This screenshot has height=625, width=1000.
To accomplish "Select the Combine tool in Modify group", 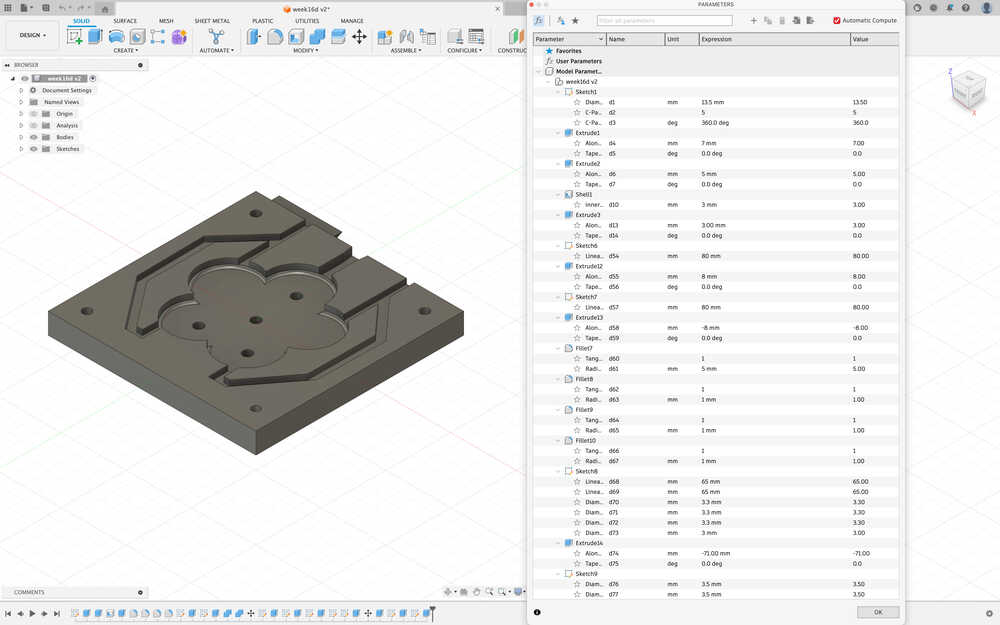I will pyautogui.click(x=317, y=36).
